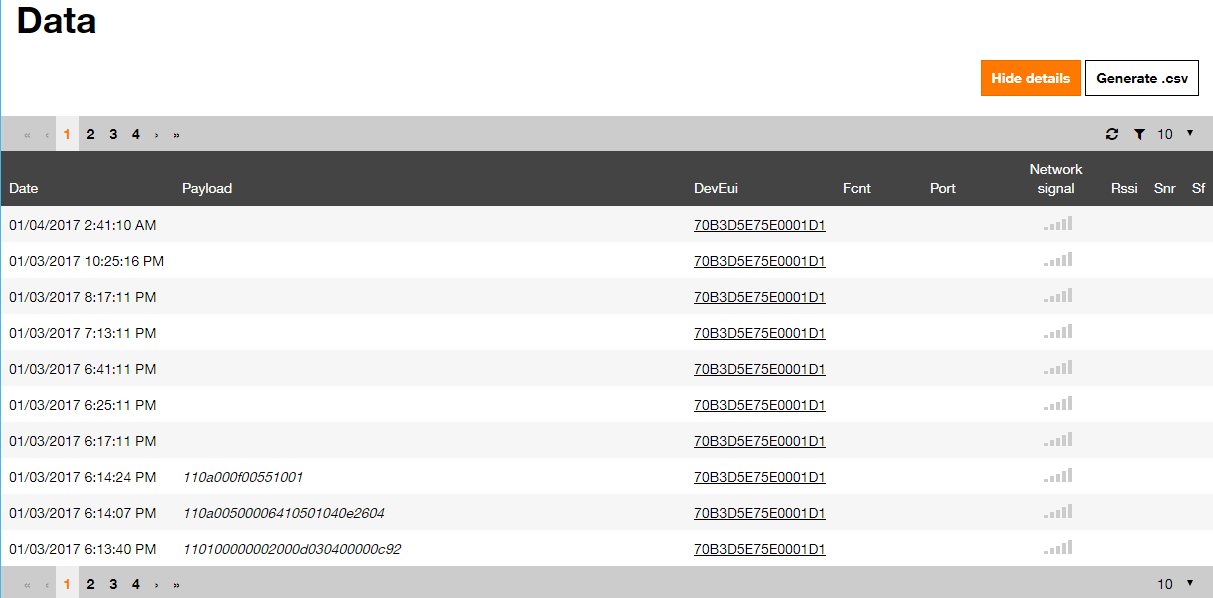Click signal bars icon for 2:41:10 AM row
This screenshot has height=598, width=1213.
(x=1058, y=224)
